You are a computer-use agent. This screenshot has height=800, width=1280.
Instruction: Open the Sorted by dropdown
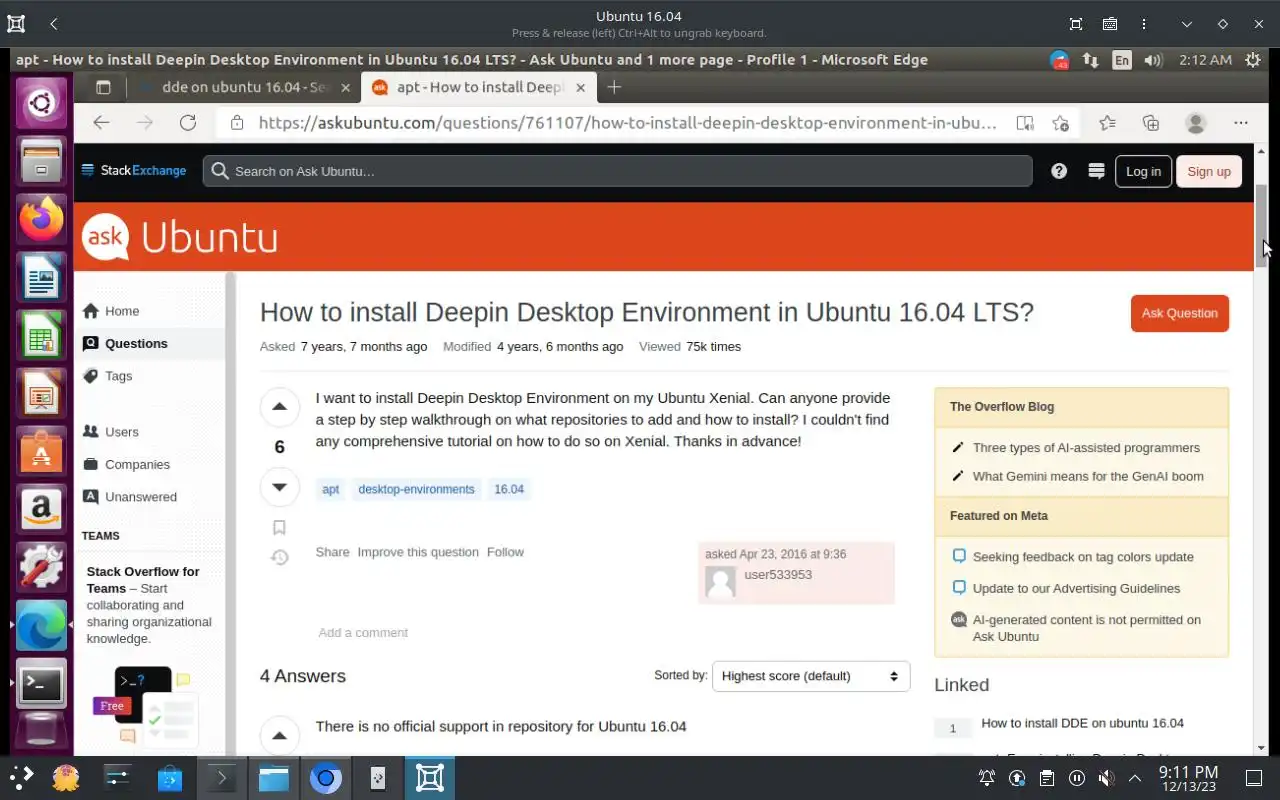point(811,676)
